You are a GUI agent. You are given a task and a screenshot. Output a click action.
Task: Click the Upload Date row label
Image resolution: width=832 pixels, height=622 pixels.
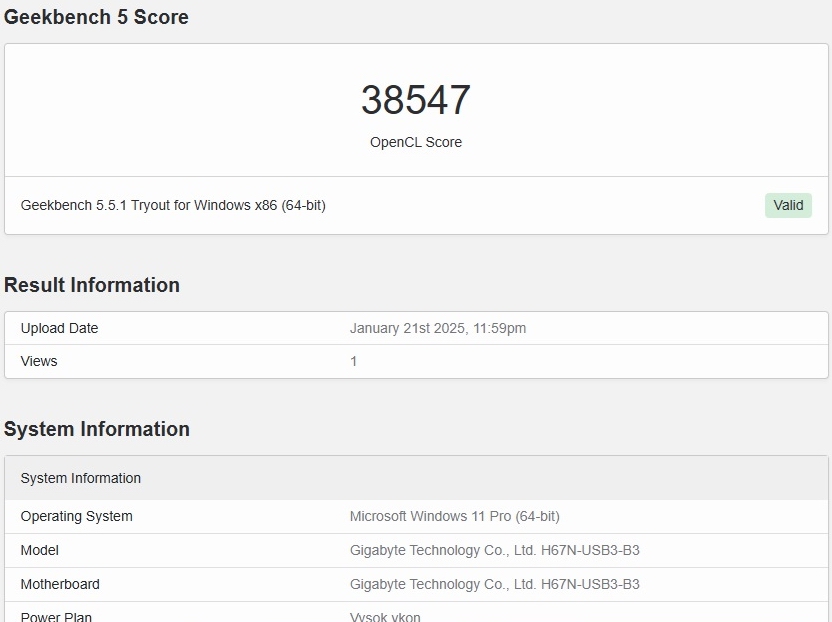(59, 328)
